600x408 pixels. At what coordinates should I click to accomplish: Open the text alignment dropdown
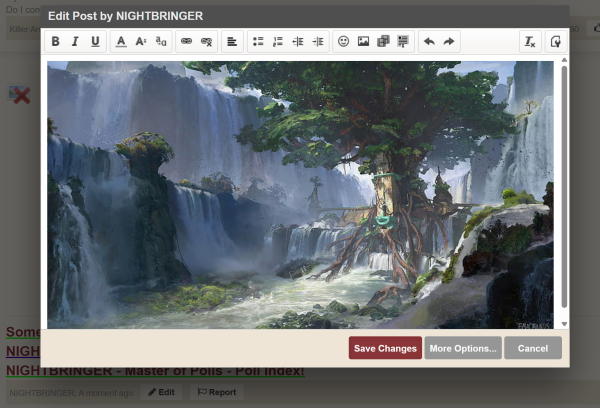(232, 42)
